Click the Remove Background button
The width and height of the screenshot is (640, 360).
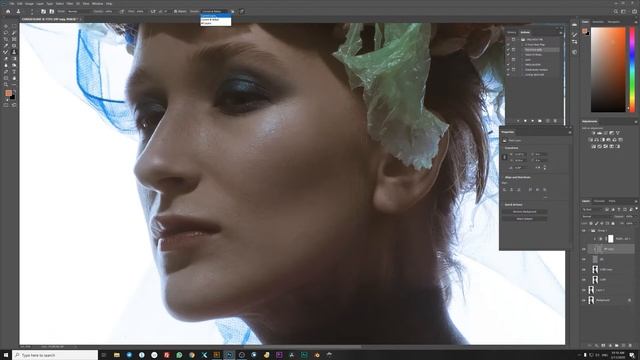point(525,212)
